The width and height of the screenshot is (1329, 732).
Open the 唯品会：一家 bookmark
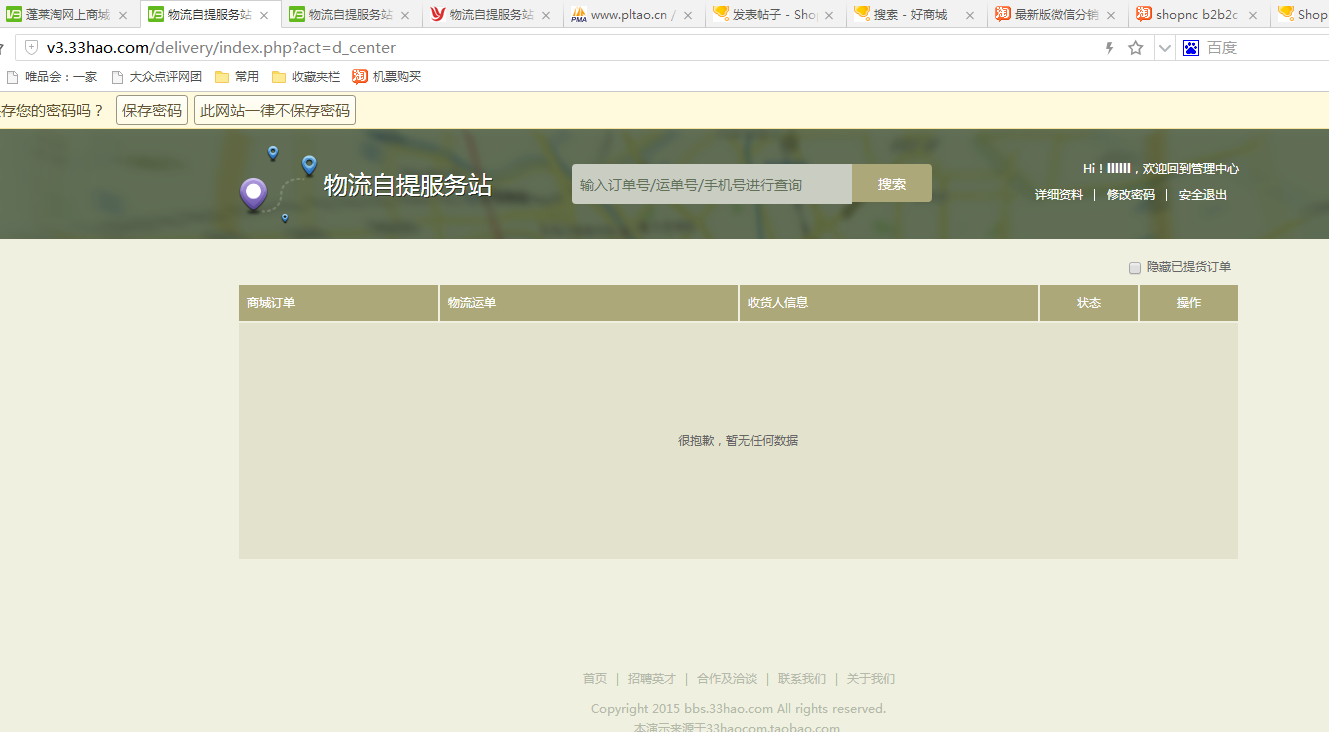point(52,77)
